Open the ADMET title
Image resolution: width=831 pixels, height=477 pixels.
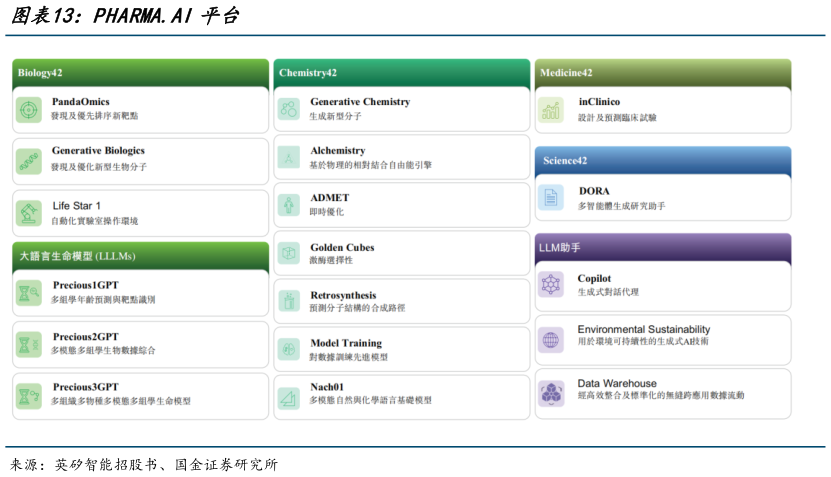click(330, 198)
